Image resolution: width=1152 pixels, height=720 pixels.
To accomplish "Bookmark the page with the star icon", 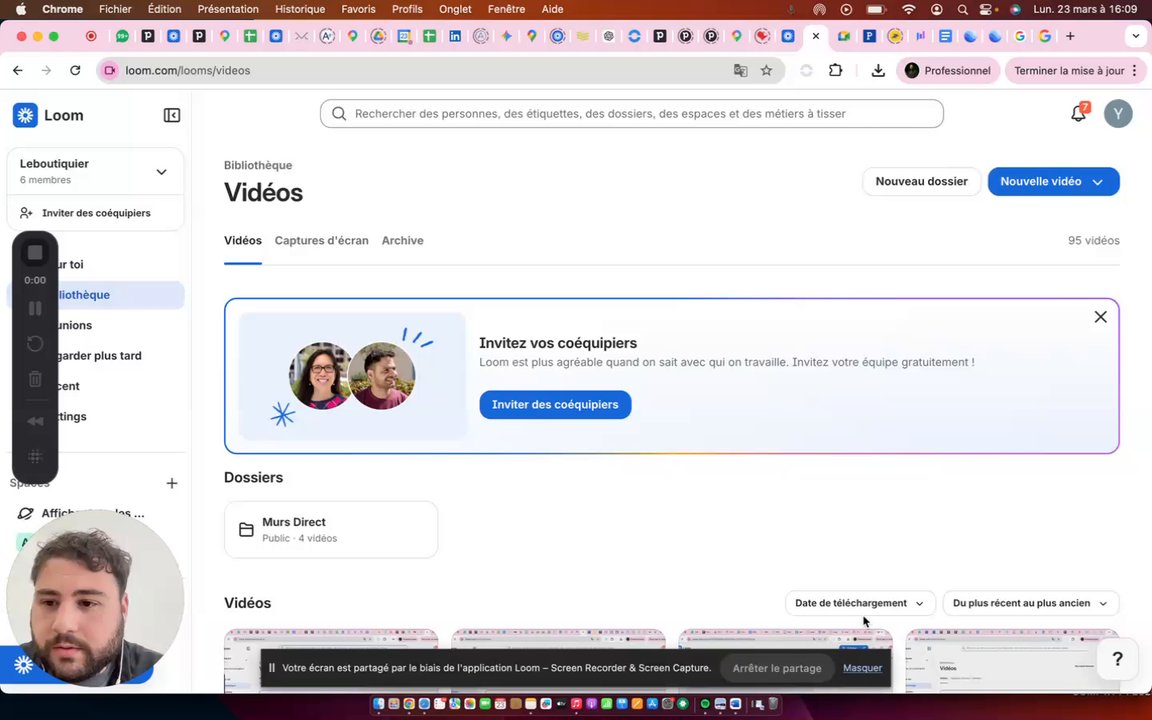I will click(x=766, y=71).
